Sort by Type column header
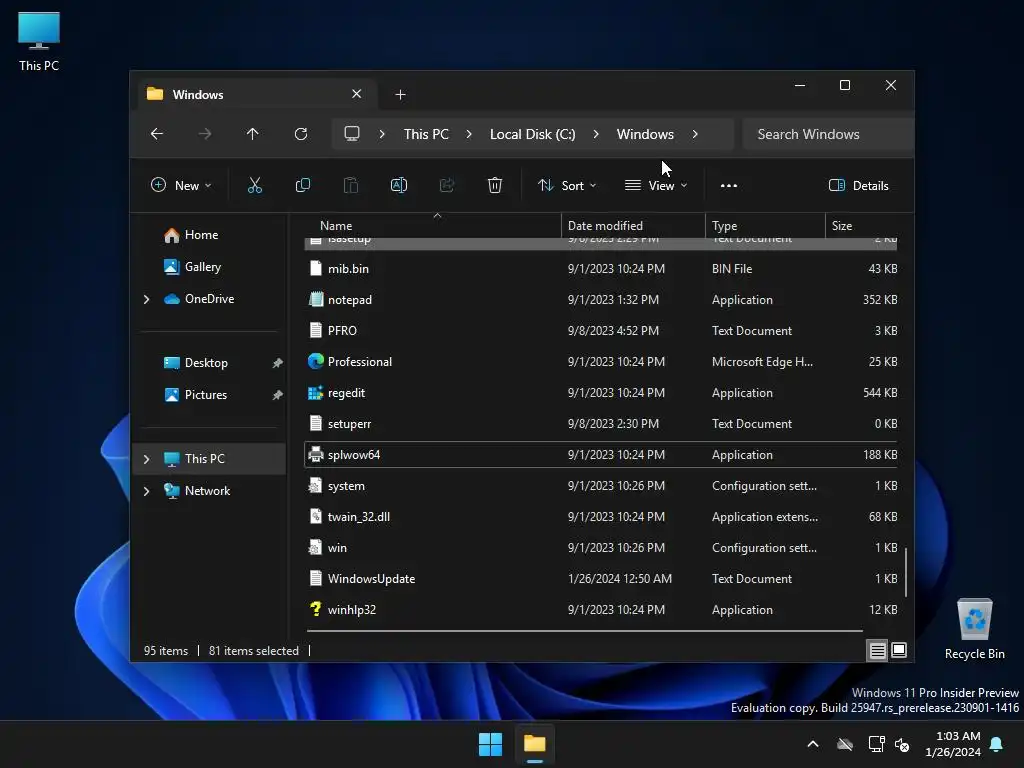This screenshot has width=1024, height=768. [765, 225]
